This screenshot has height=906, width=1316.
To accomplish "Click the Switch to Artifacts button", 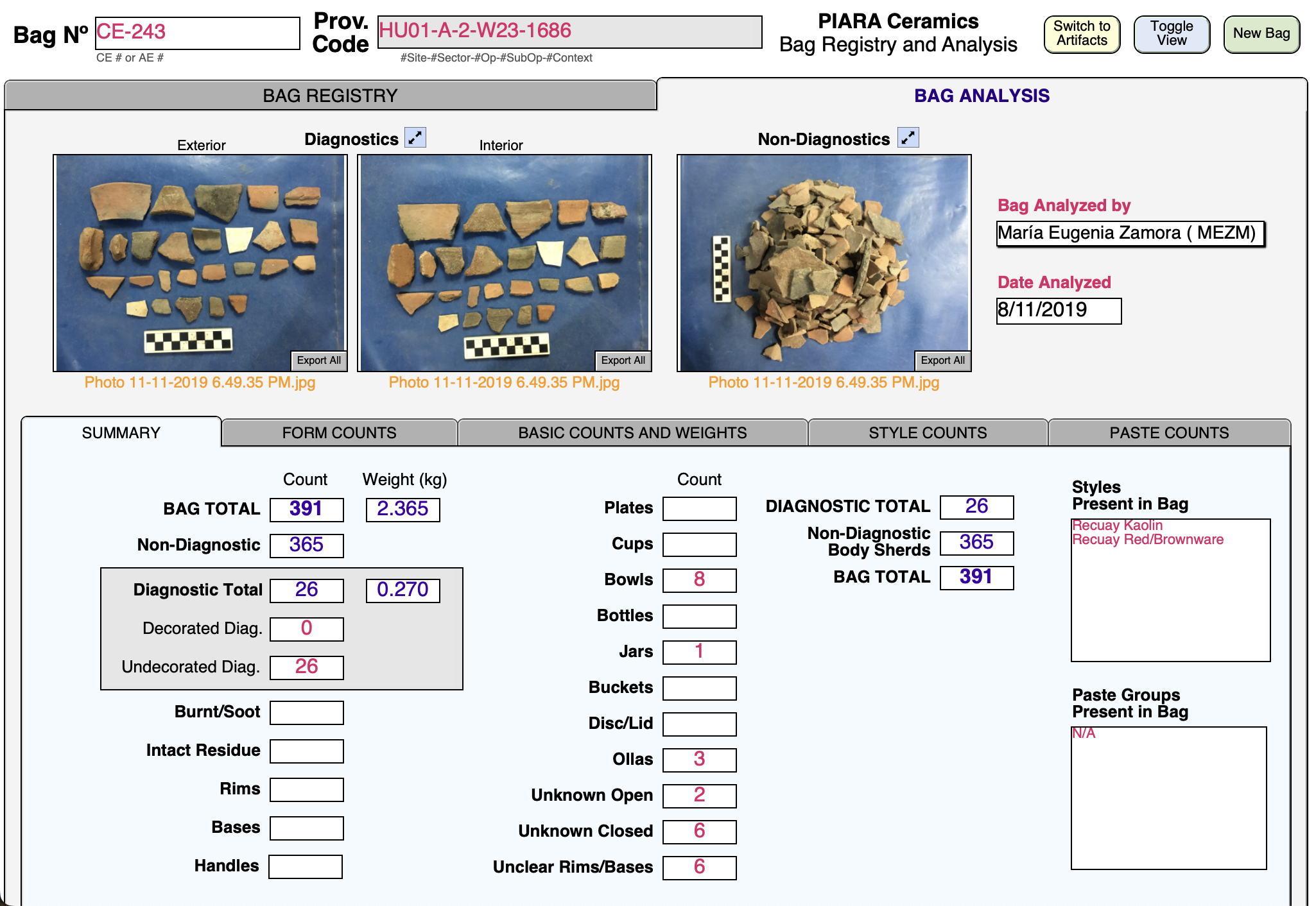I will point(1082,34).
